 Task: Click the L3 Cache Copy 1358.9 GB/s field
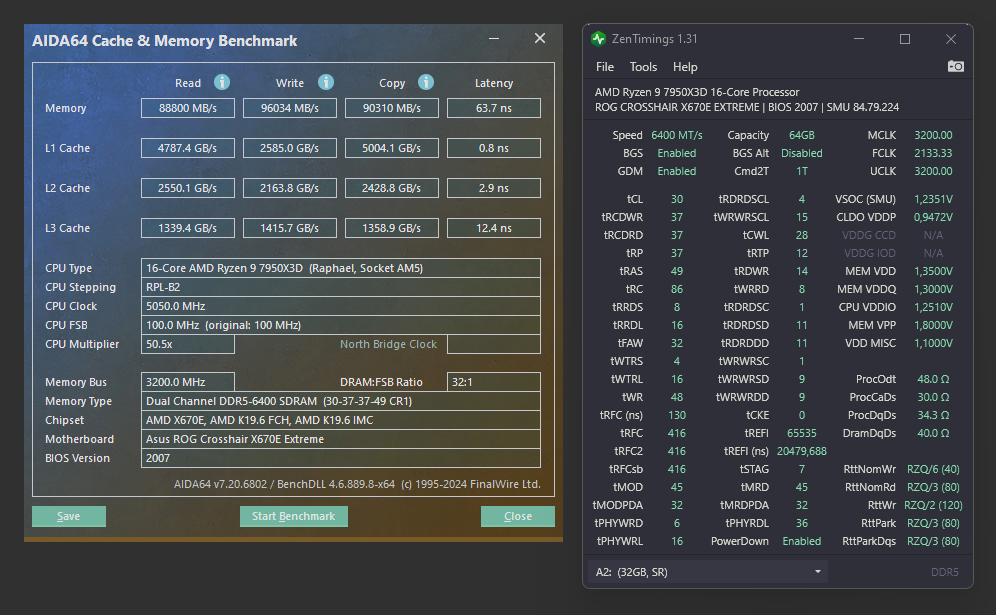[x=392, y=228]
